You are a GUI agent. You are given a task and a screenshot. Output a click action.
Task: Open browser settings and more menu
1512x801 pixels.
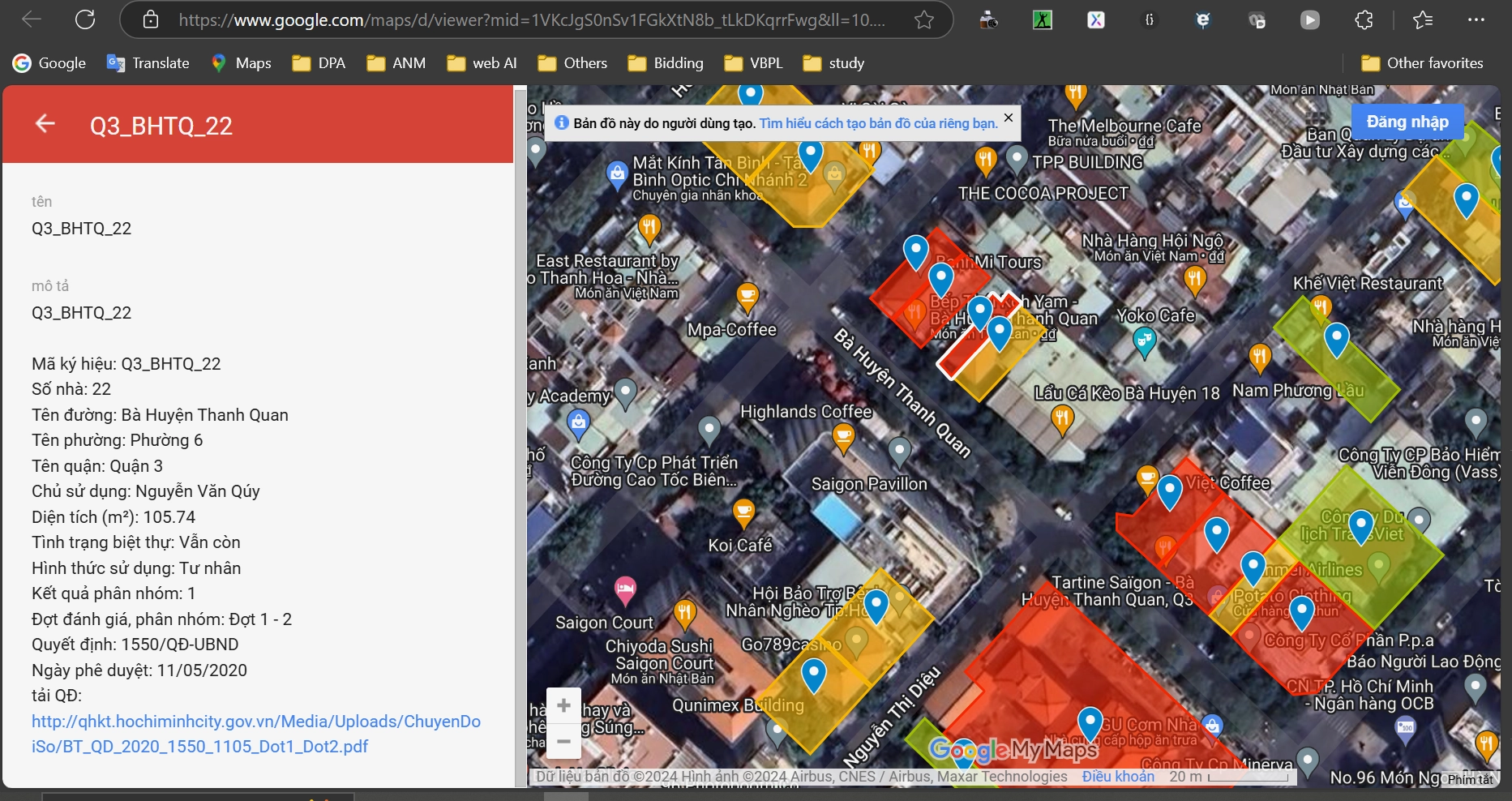[1476, 19]
